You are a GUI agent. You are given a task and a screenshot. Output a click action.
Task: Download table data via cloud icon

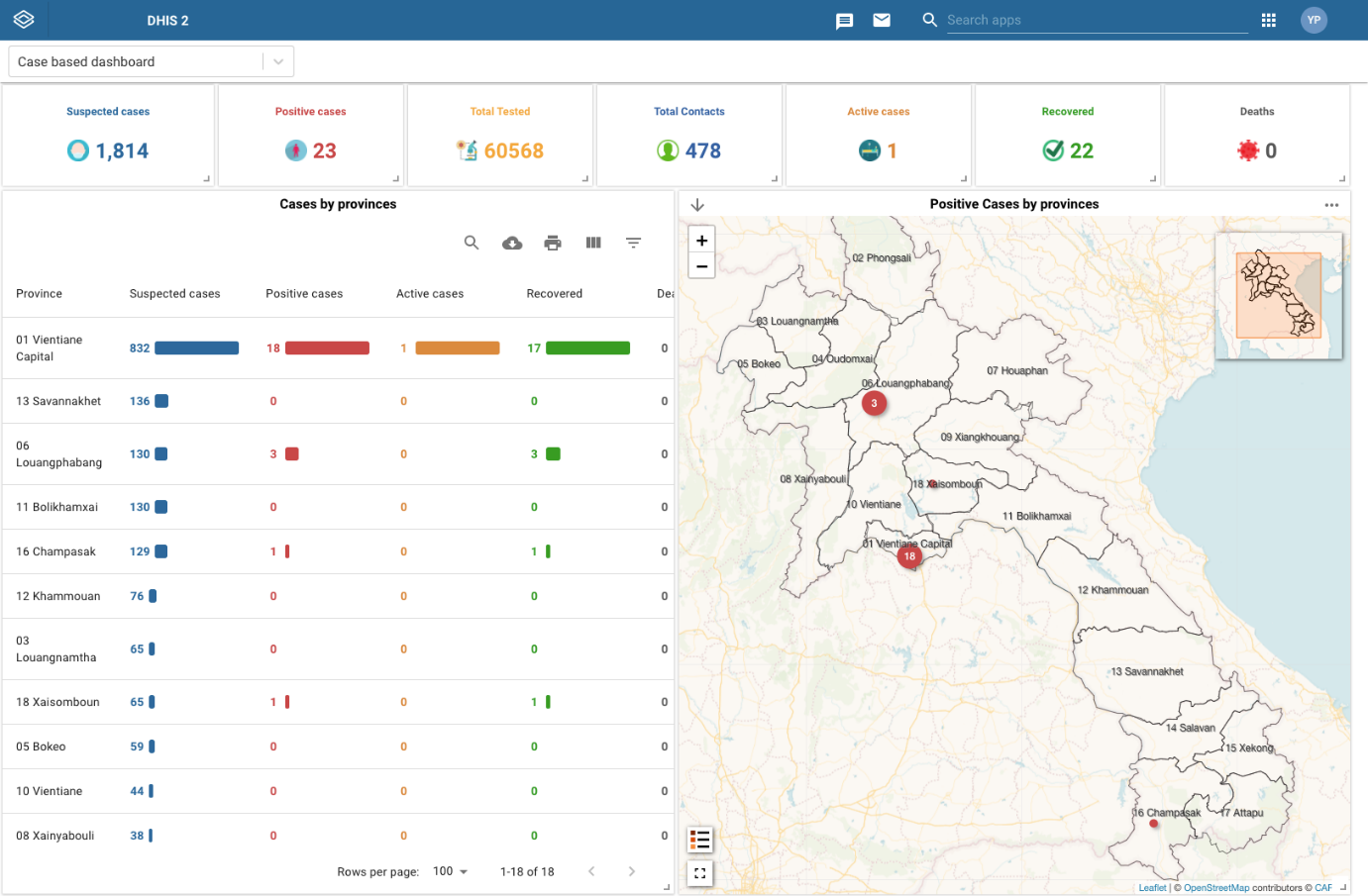512,243
